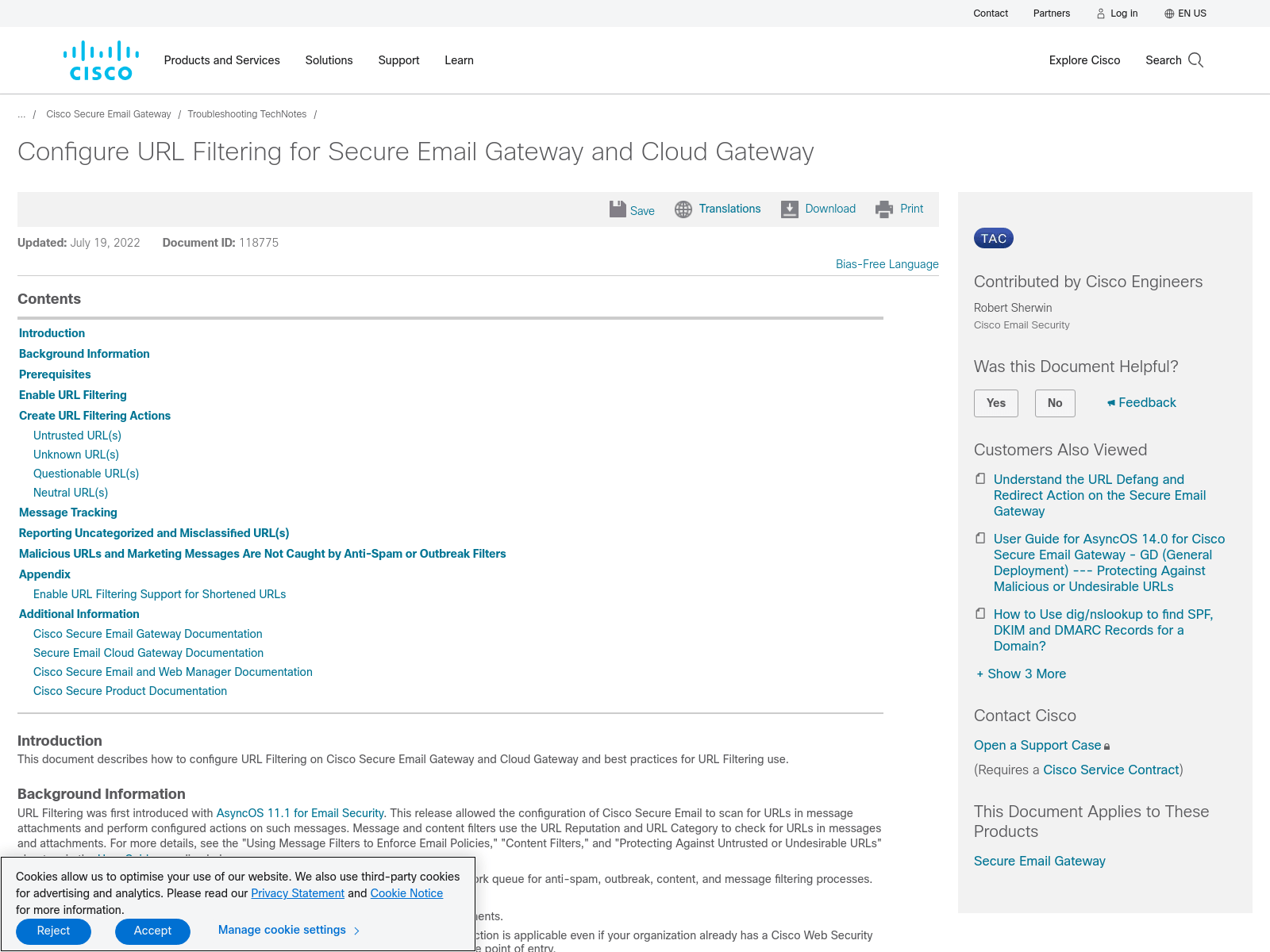Image resolution: width=1270 pixels, height=952 pixels.
Task: Accept cookies
Action: [x=152, y=931]
